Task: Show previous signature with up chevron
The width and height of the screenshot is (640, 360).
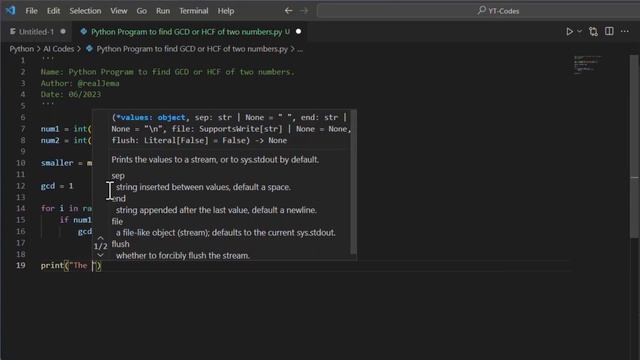Action: coord(100,238)
